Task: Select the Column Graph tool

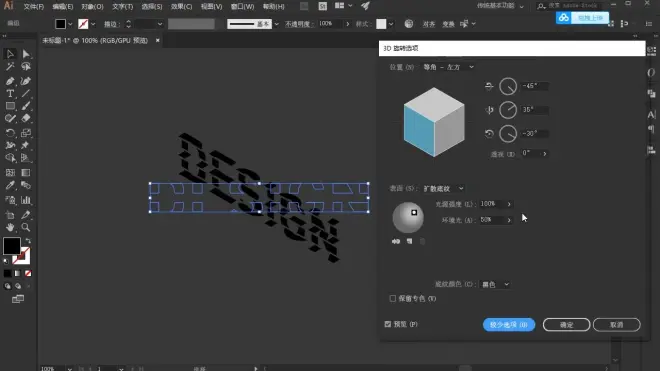Action: point(26,200)
